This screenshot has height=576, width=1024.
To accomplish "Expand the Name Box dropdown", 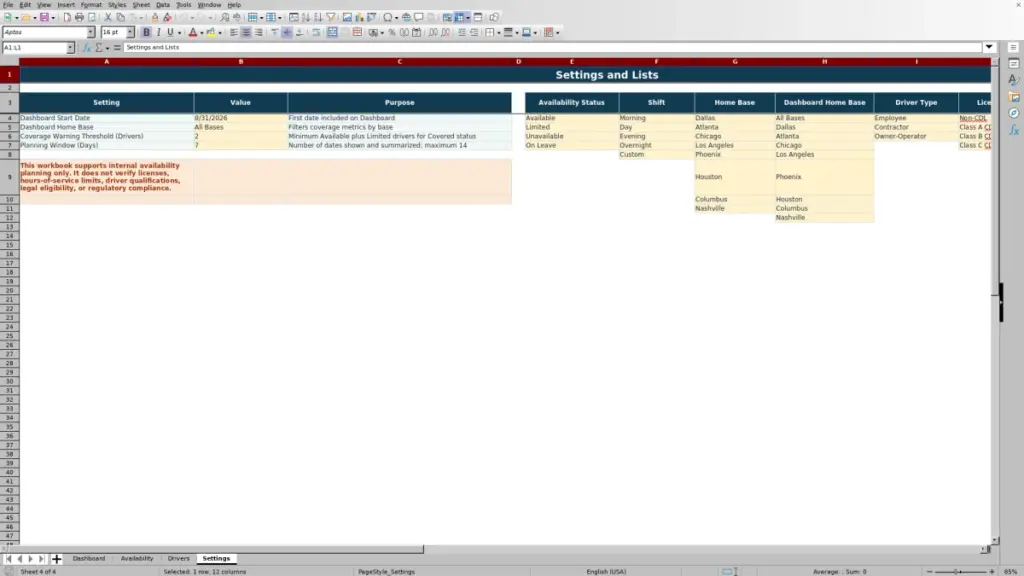I will (x=70, y=48).
